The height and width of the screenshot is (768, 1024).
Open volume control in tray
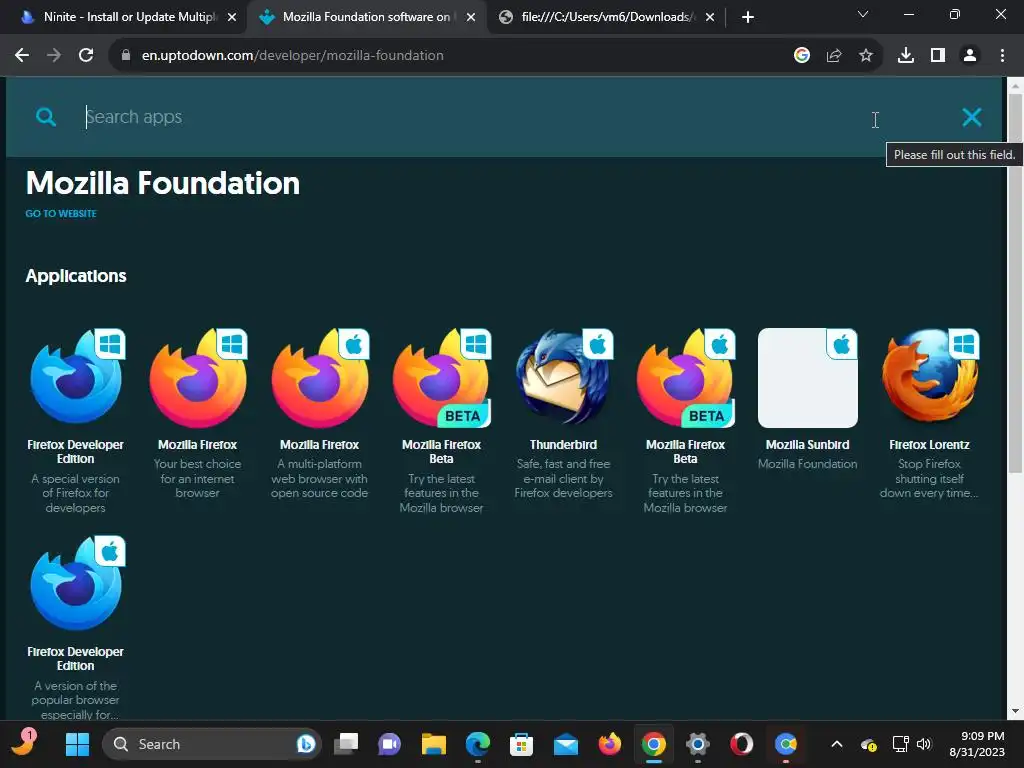924,744
